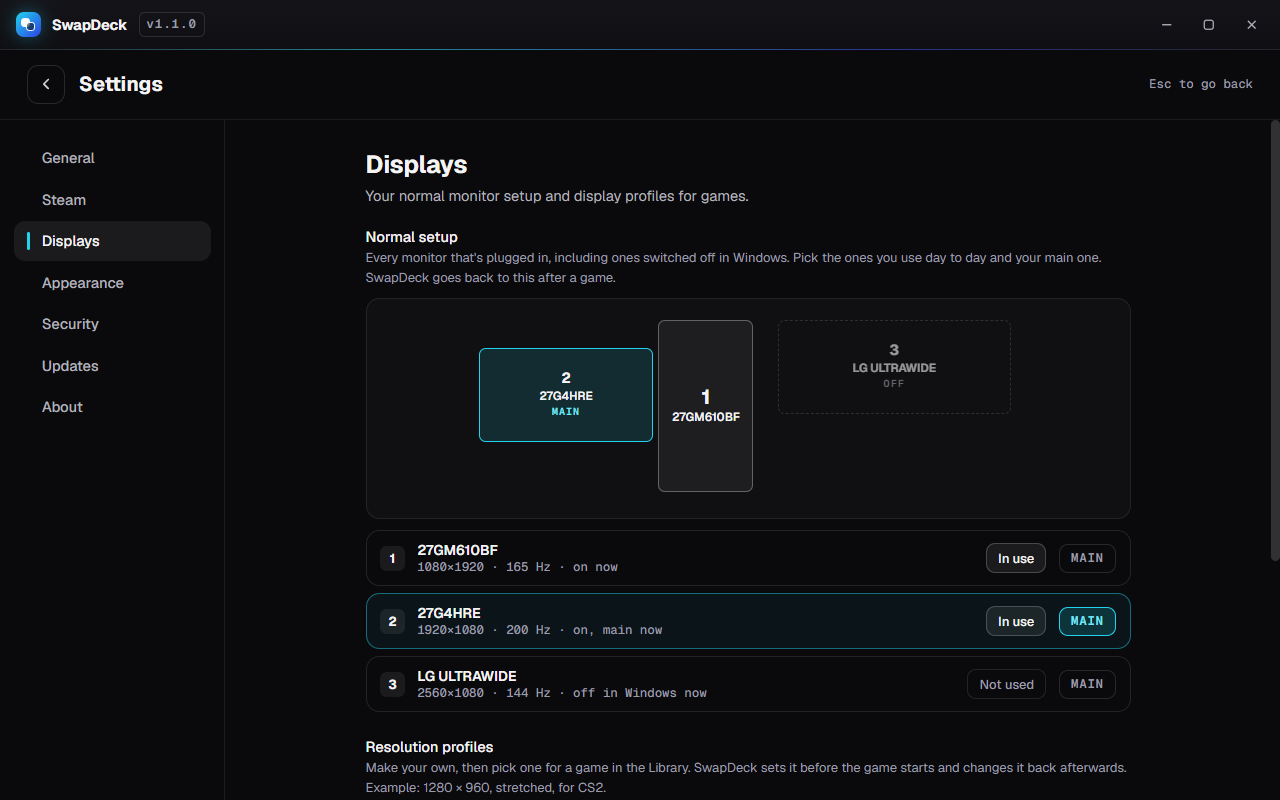
Task: Set LG ULTRAWIDE as the MAIN monitor
Action: click(1087, 684)
